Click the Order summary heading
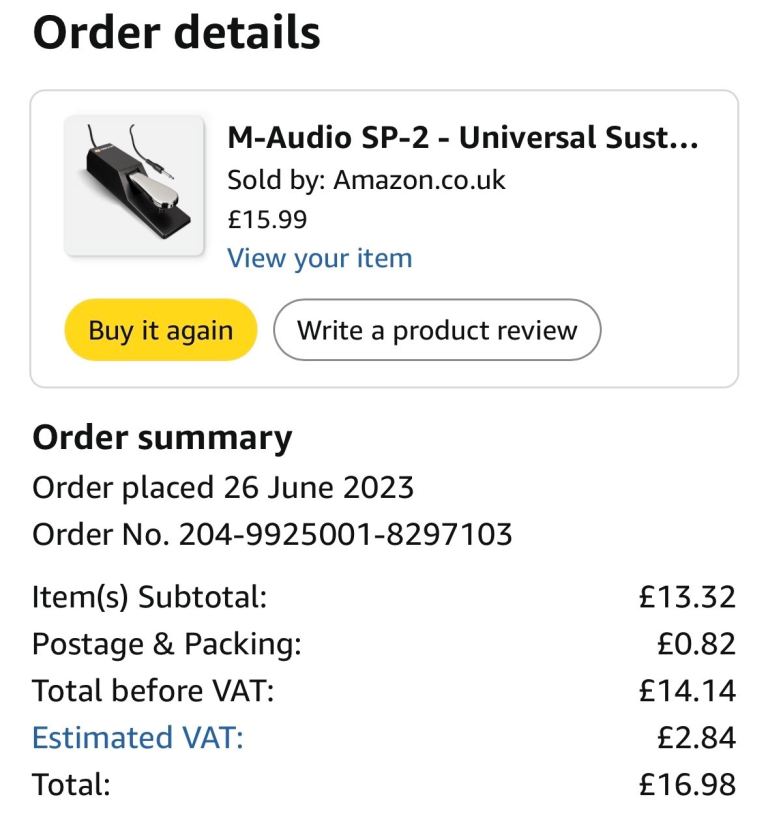The image size is (768, 814). pyautogui.click(x=162, y=438)
